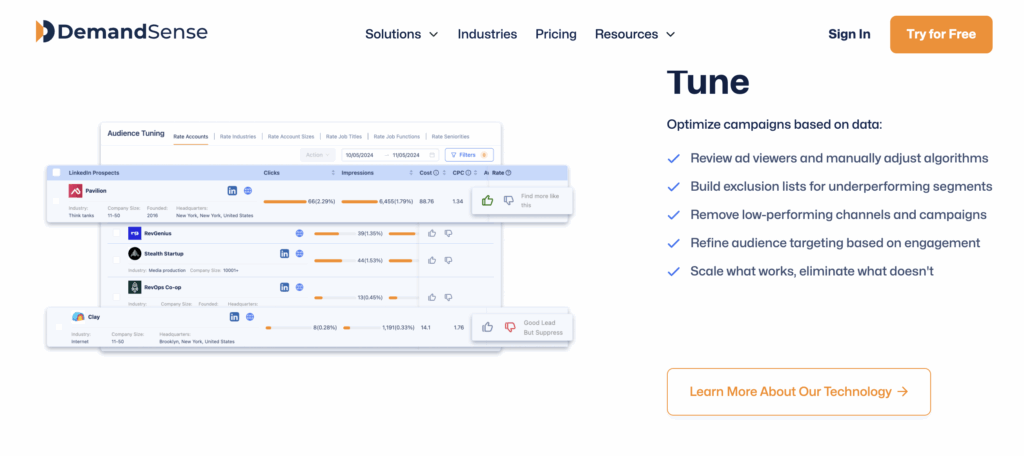Sort by the CPC column arrows
The width and height of the screenshot is (1024, 456).
tap(477, 173)
